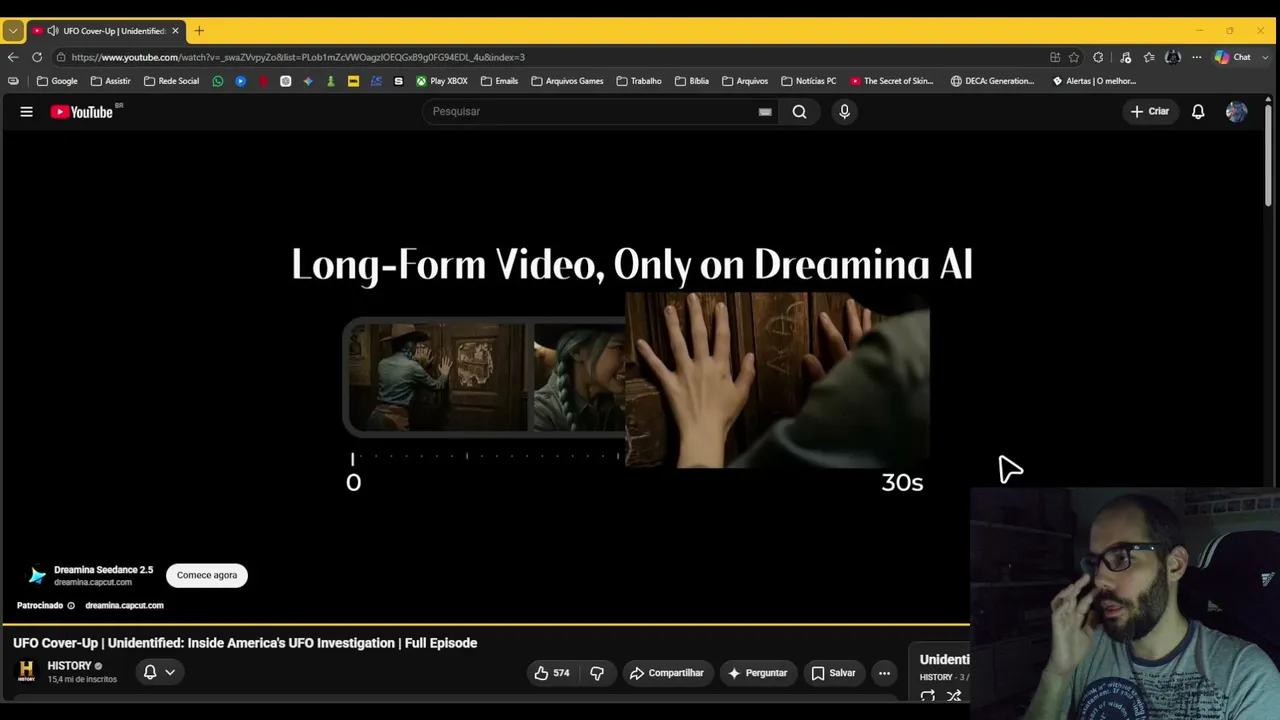1280x720 pixels.
Task: Open the Assistir bookmarks folder
Action: click(x=110, y=81)
